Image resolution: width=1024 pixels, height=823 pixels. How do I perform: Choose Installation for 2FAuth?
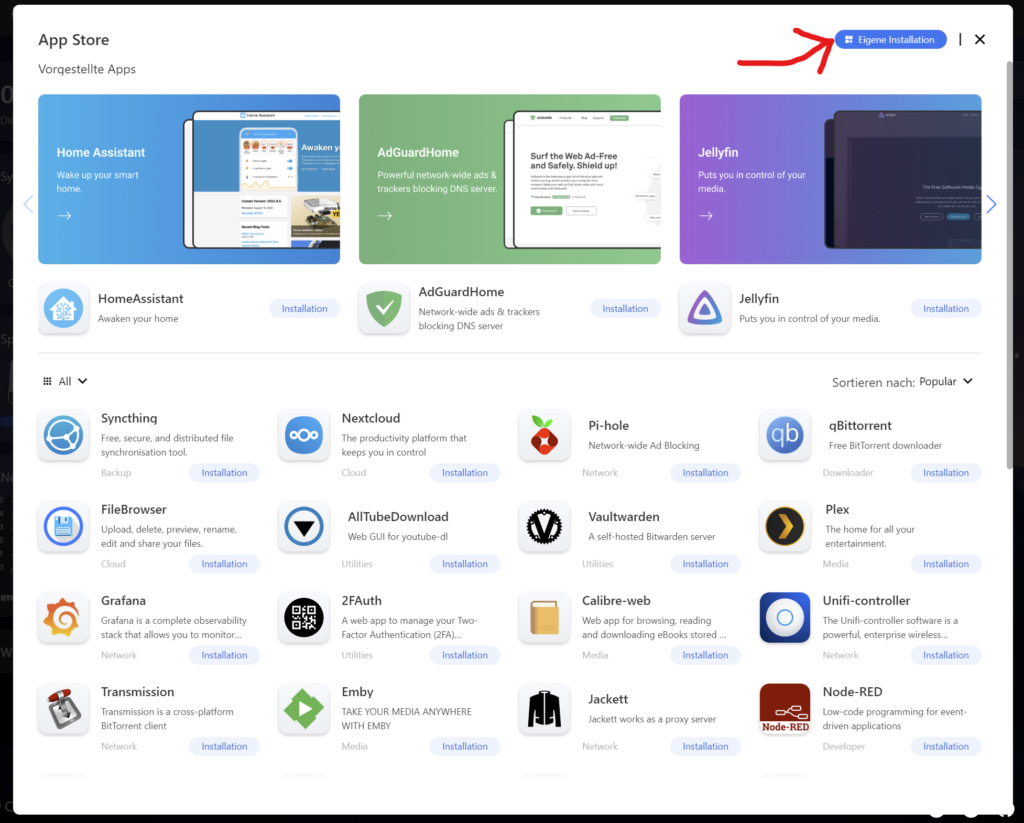464,655
